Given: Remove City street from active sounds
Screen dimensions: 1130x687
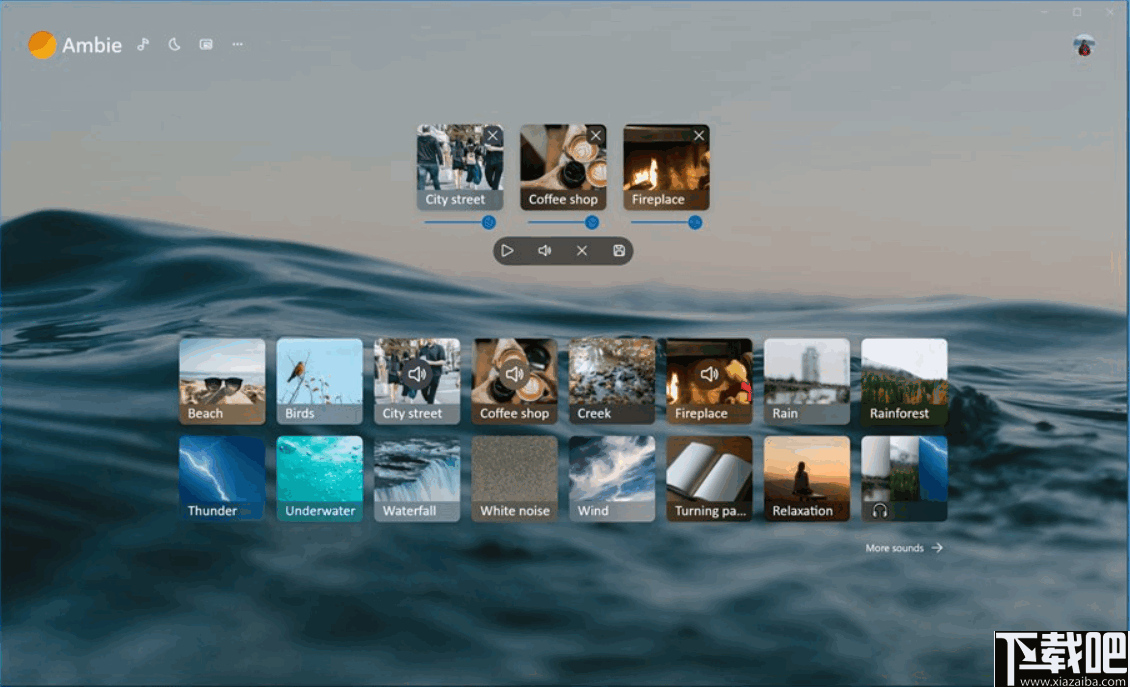Looking at the screenshot, I should click(x=492, y=136).
